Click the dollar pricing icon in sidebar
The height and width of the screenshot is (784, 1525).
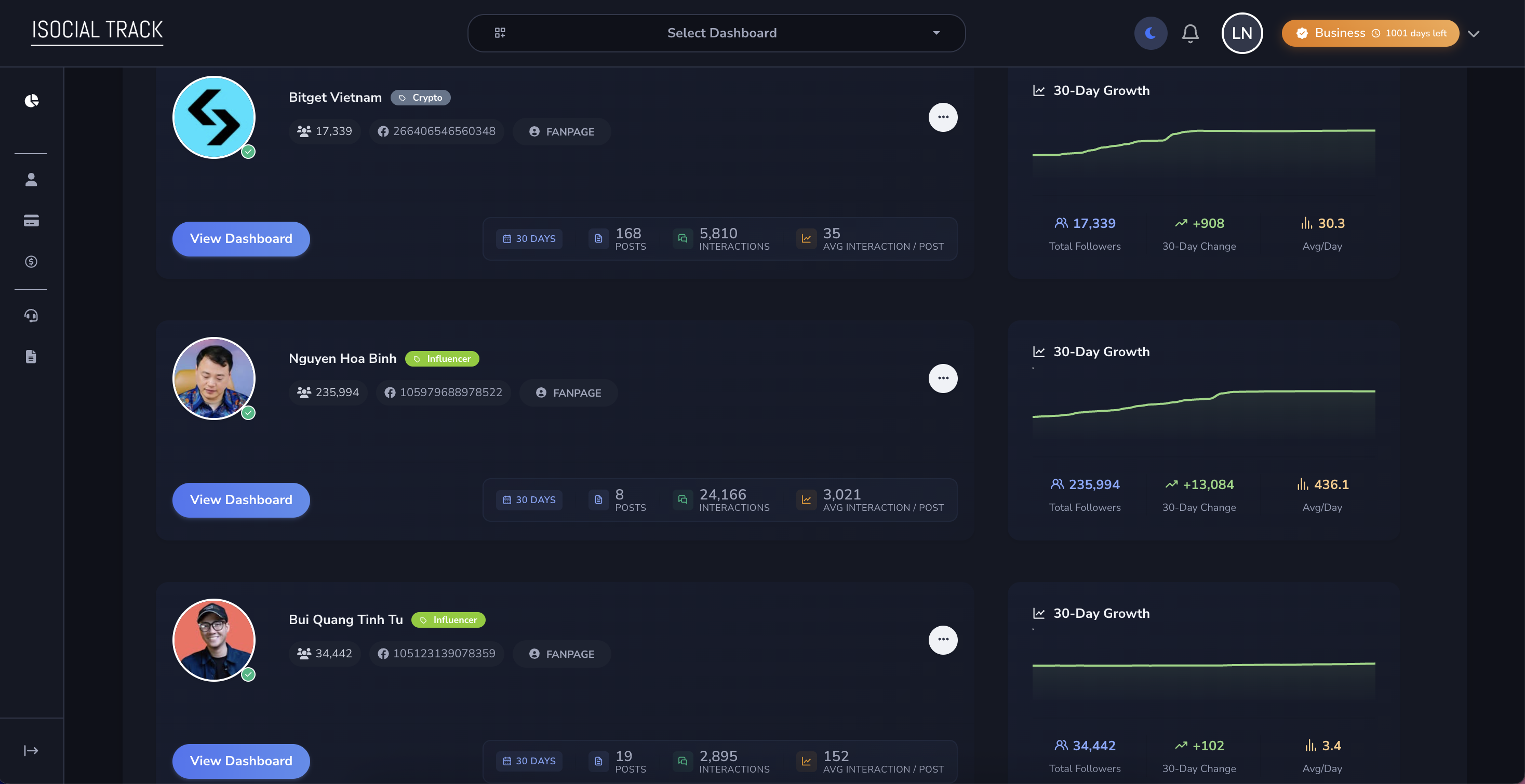(x=31, y=262)
